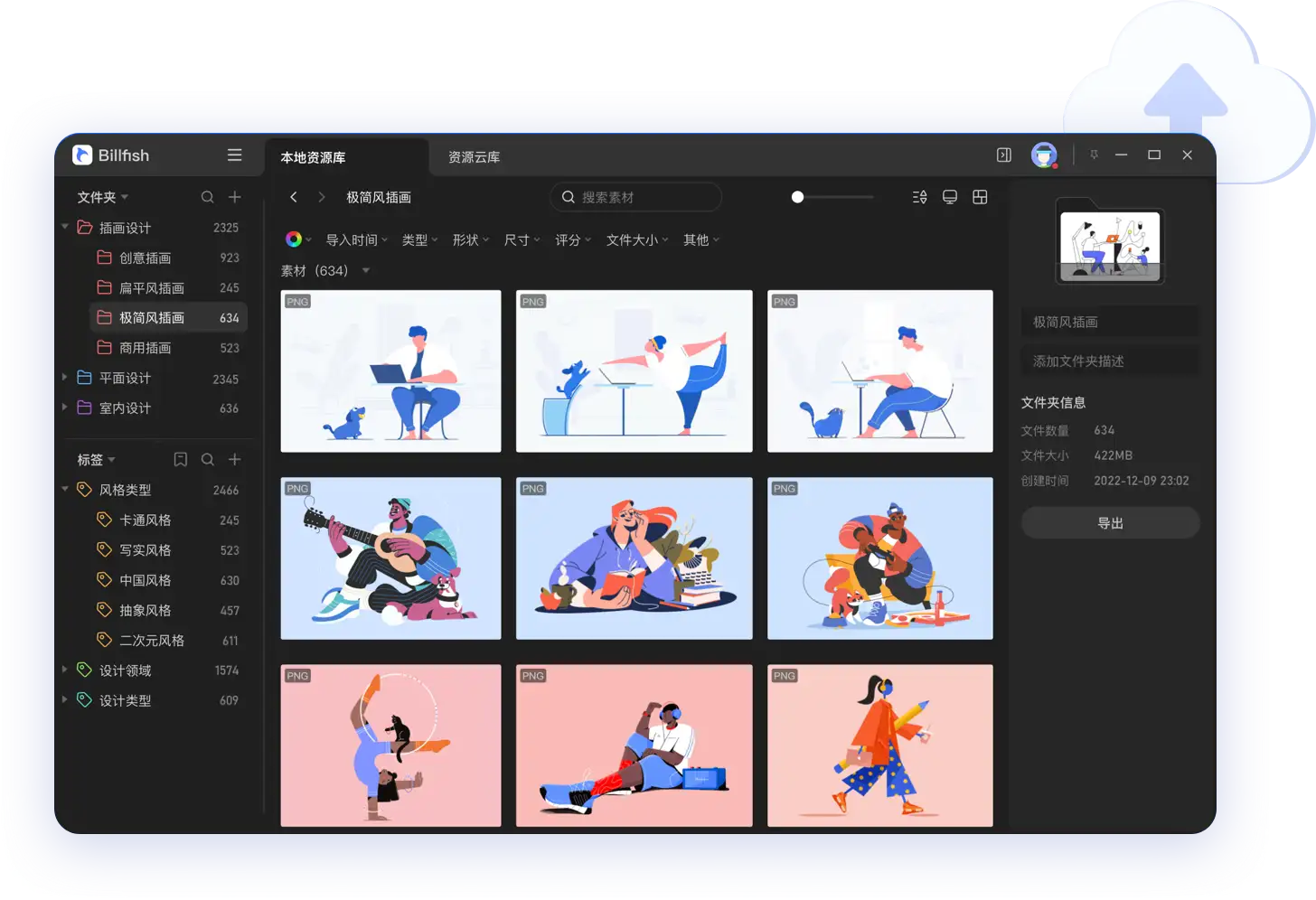1316x900 pixels.
Task: Collapse the right info panel
Action: pos(1003,155)
